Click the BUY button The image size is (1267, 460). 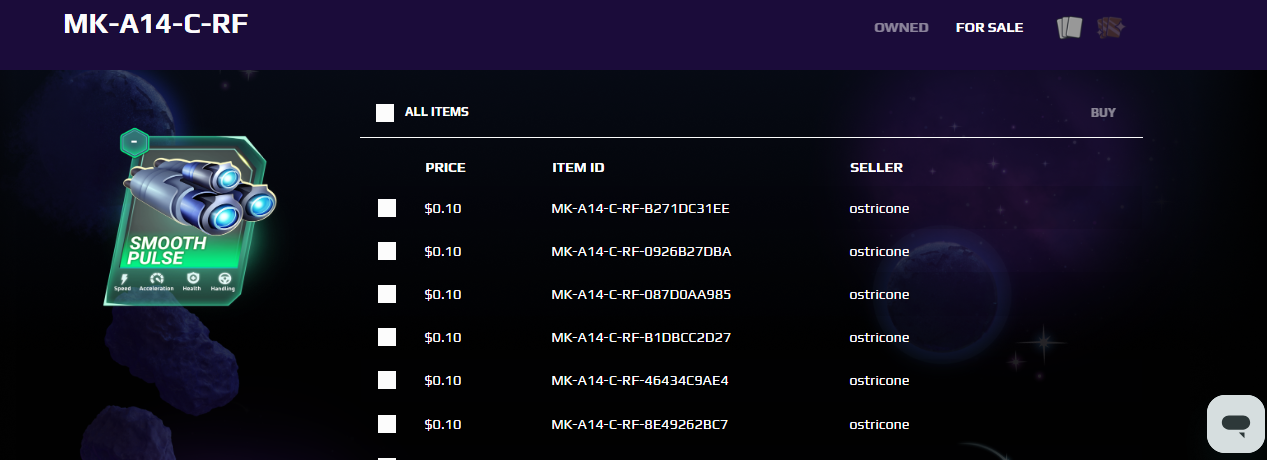pos(1103,112)
